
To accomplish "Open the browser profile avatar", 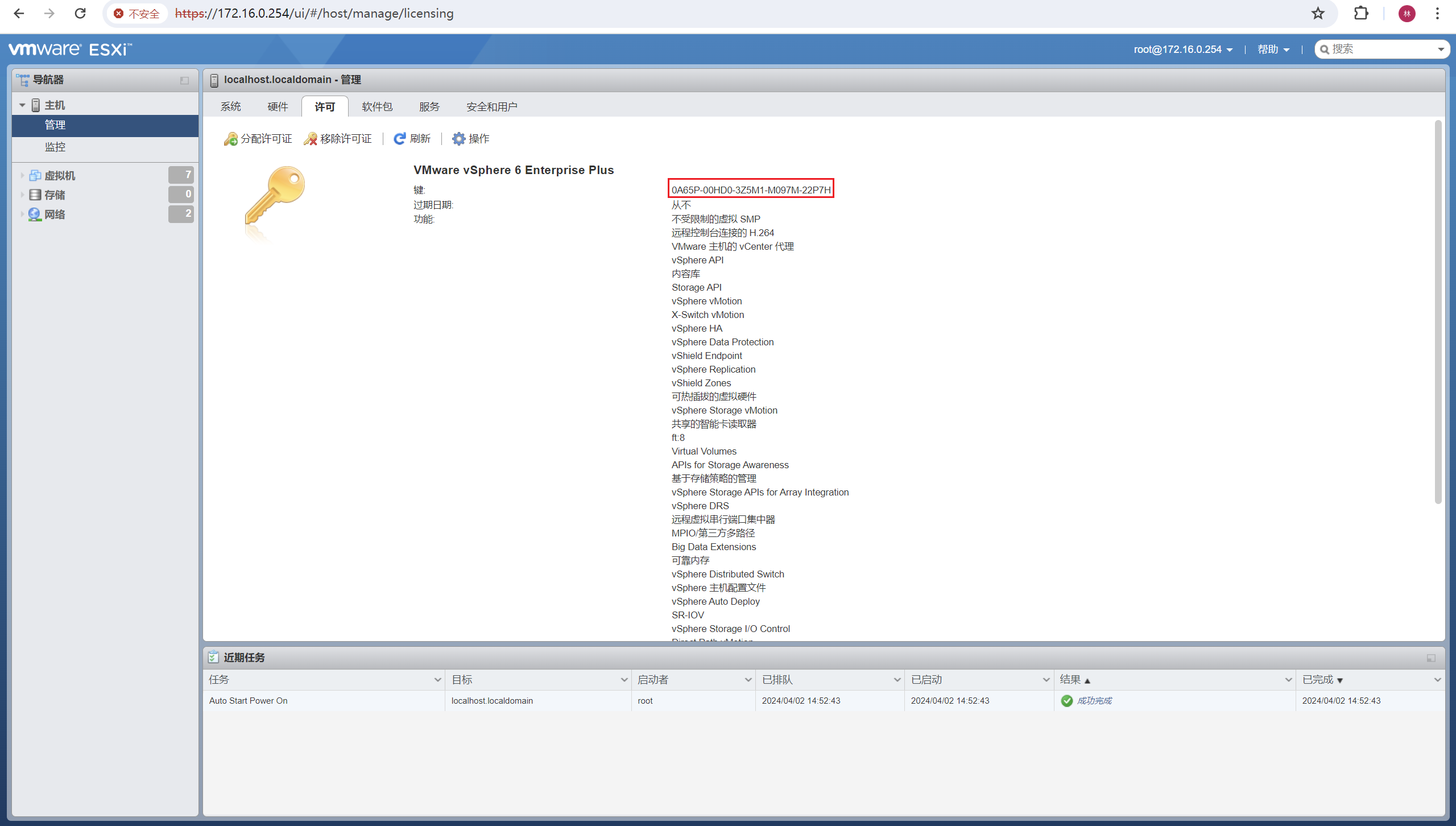I will (x=1407, y=13).
